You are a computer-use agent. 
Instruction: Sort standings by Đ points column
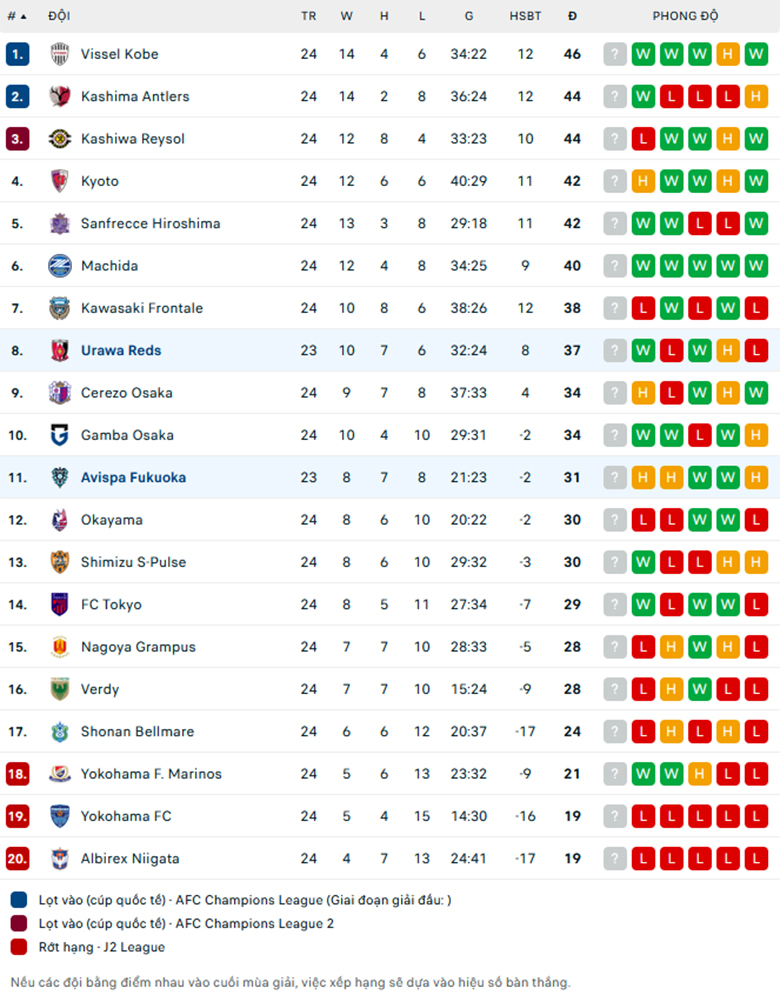pos(572,16)
